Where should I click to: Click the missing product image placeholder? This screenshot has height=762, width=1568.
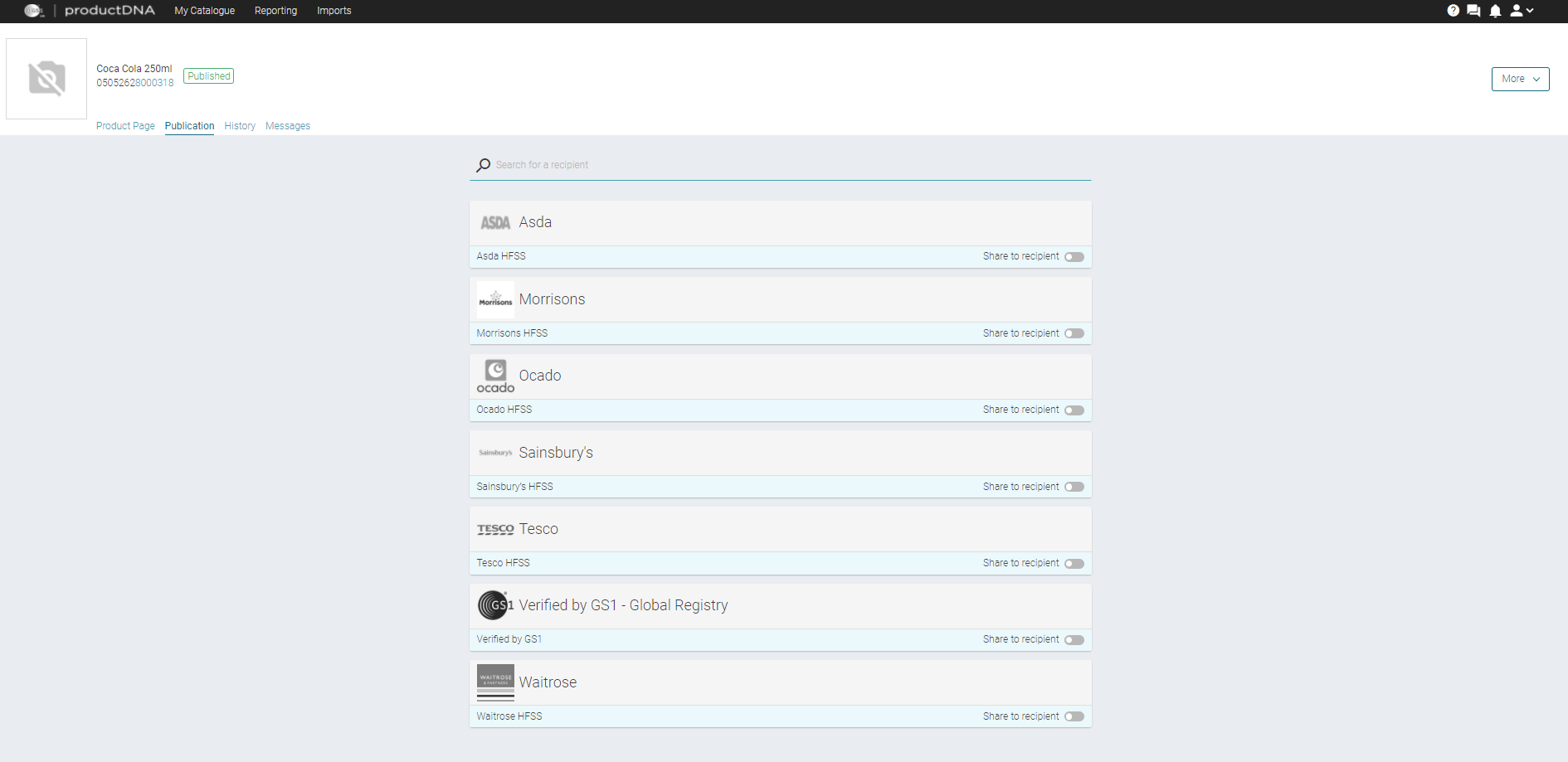point(46,79)
